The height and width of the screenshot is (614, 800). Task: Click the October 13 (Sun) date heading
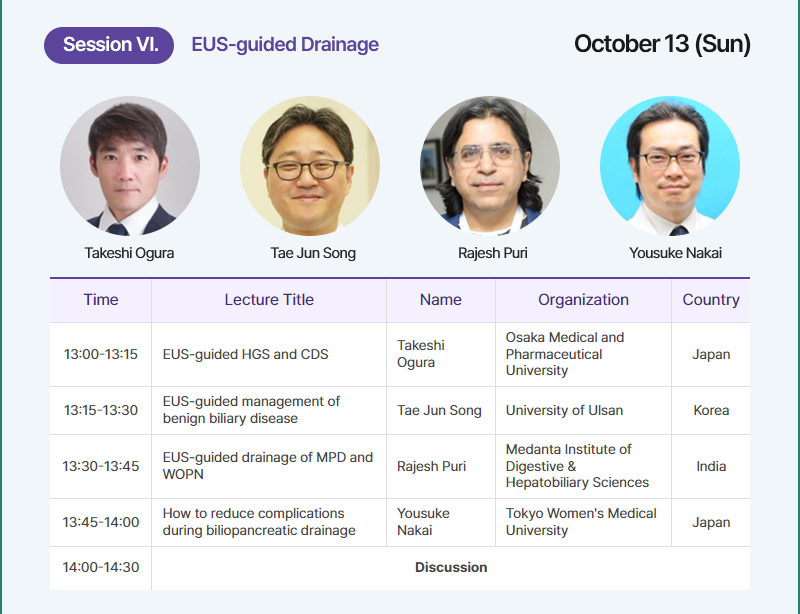[x=662, y=44]
